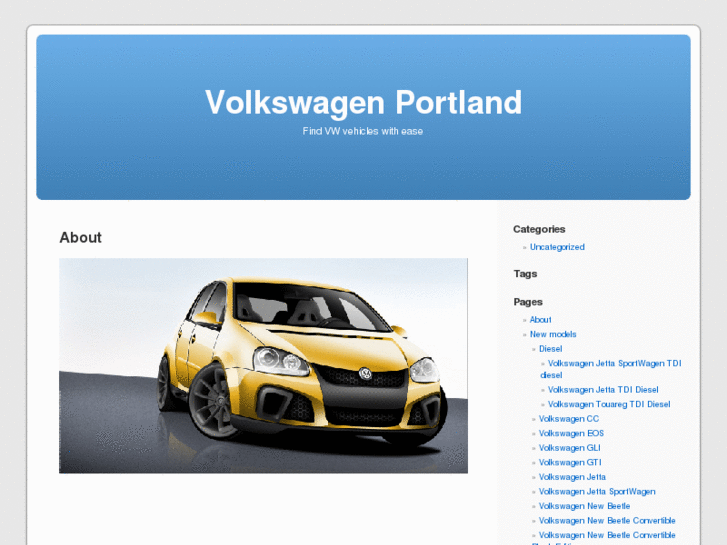
Task: Click the Tags sidebar heading
Action: 525,274
